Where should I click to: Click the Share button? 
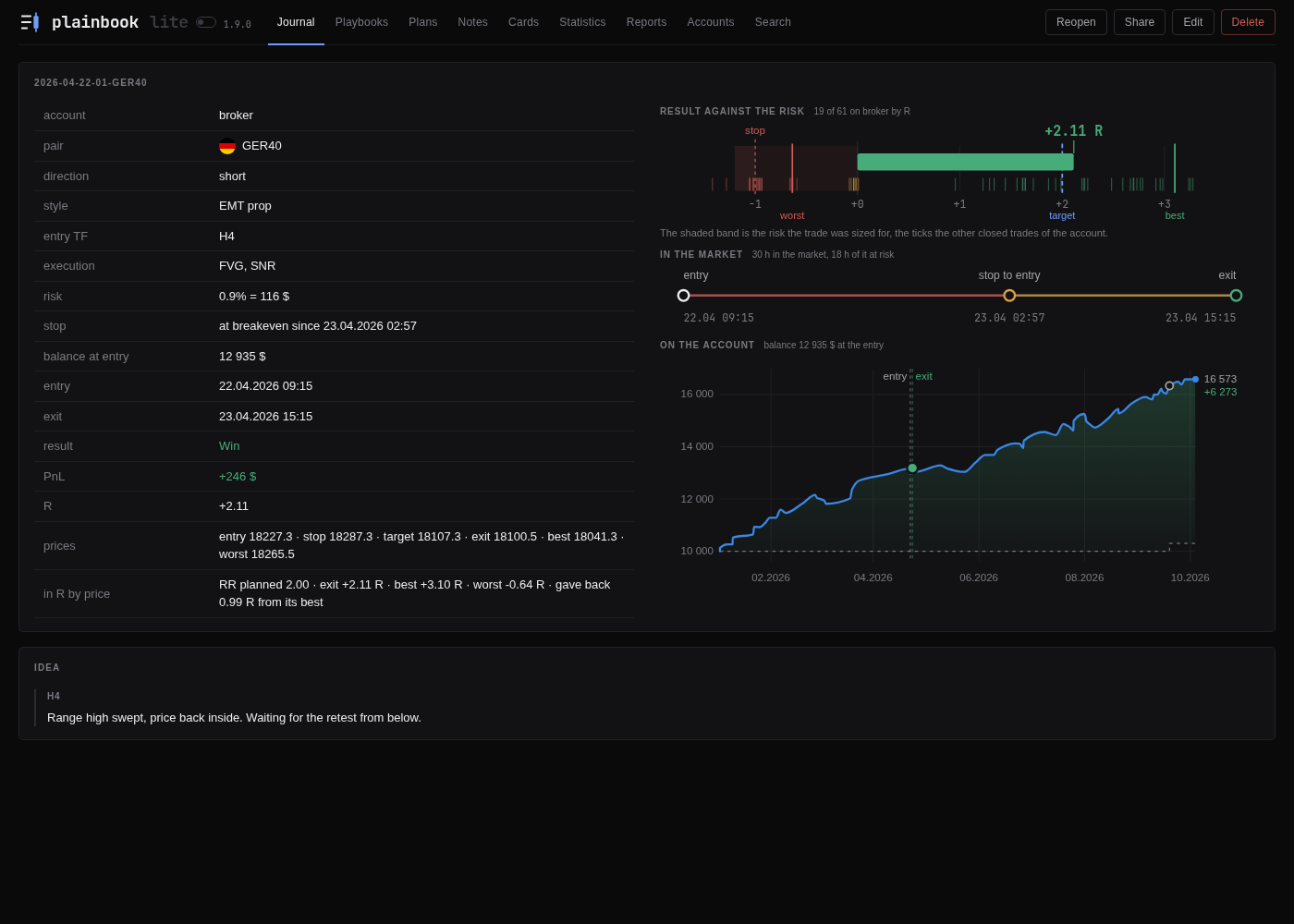point(1140,22)
